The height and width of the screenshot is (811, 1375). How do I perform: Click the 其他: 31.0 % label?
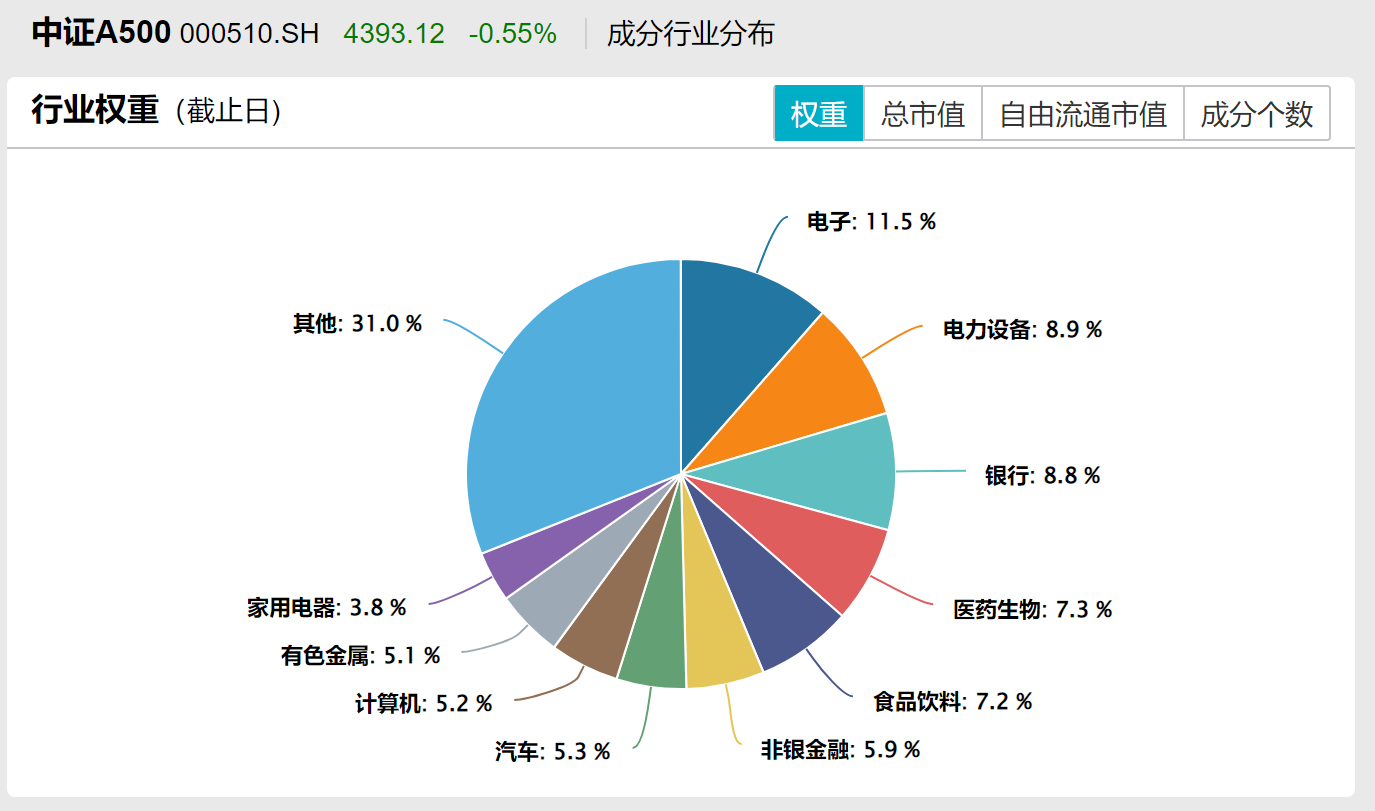[x=357, y=323]
